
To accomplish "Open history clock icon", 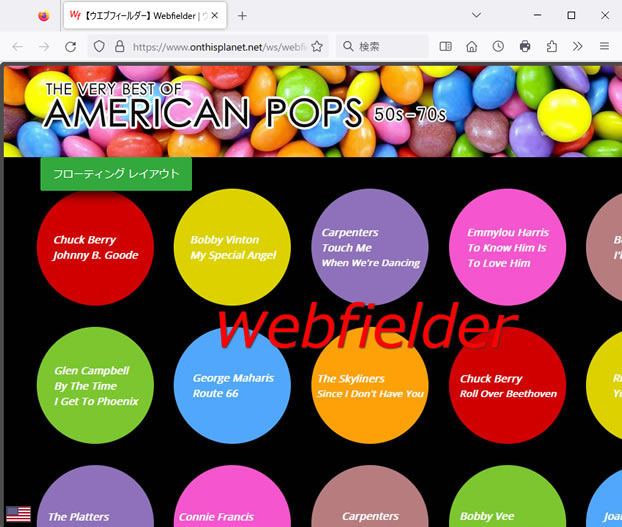I will pyautogui.click(x=498, y=47).
